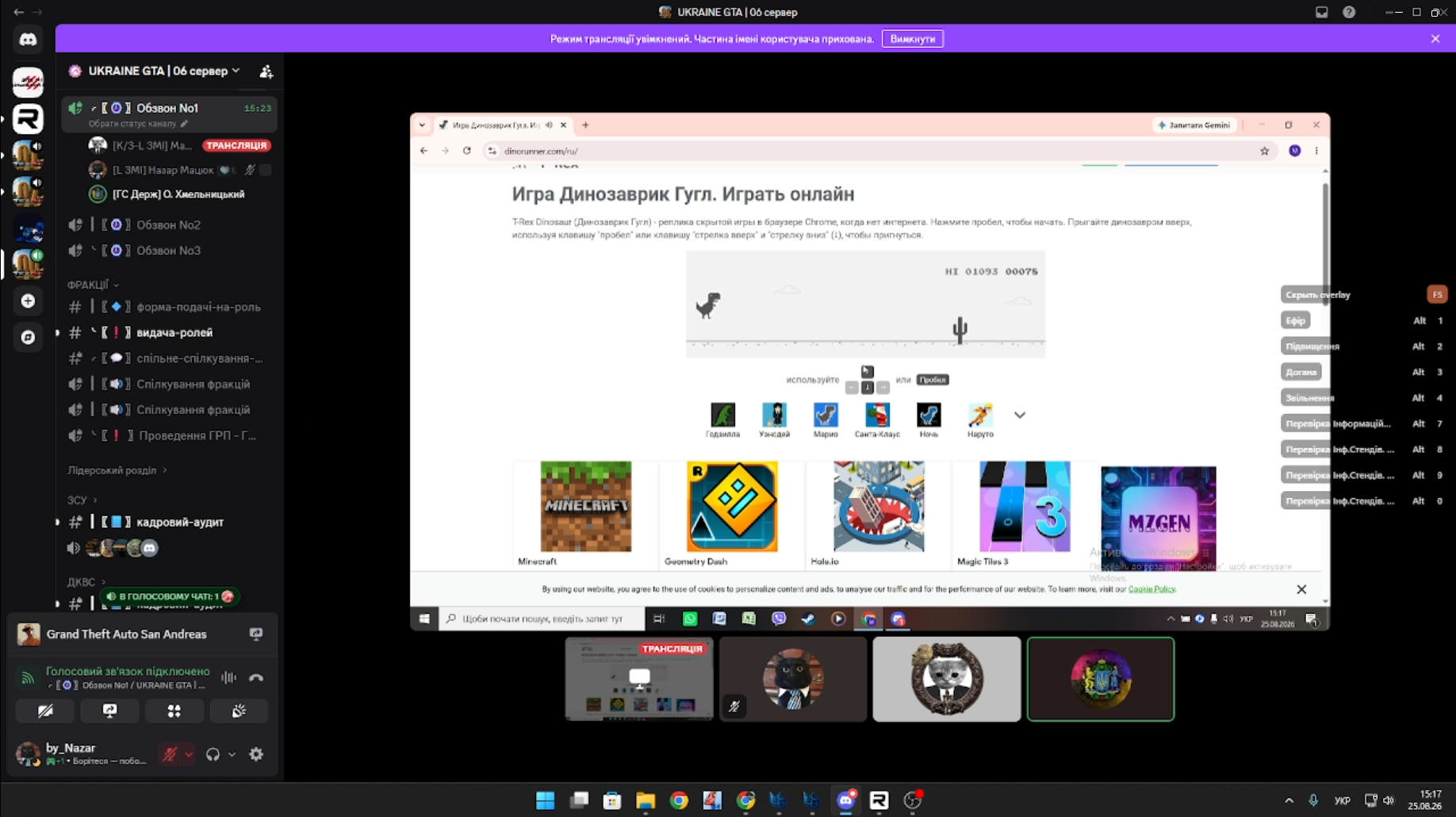Open the Explore servers compass icon
This screenshot has height=817, width=1456.
28,337
